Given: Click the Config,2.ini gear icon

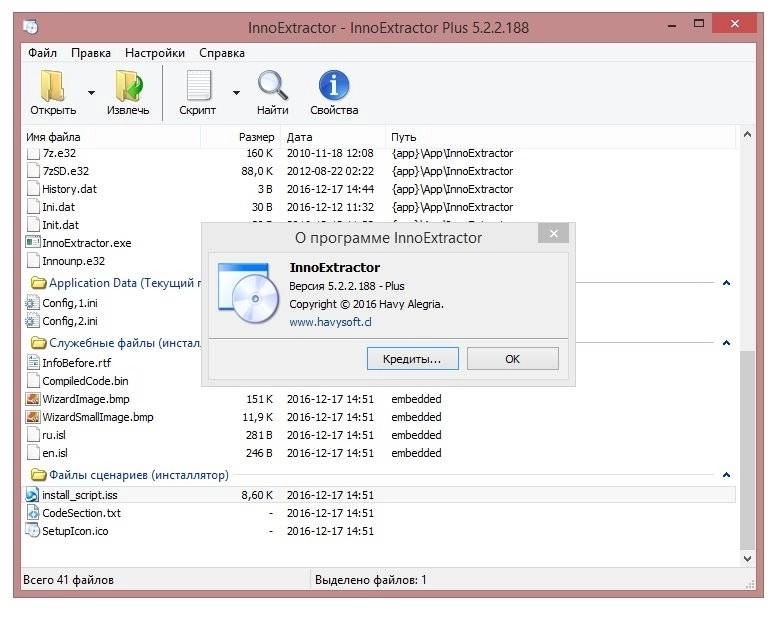Looking at the screenshot, I should pos(32,321).
